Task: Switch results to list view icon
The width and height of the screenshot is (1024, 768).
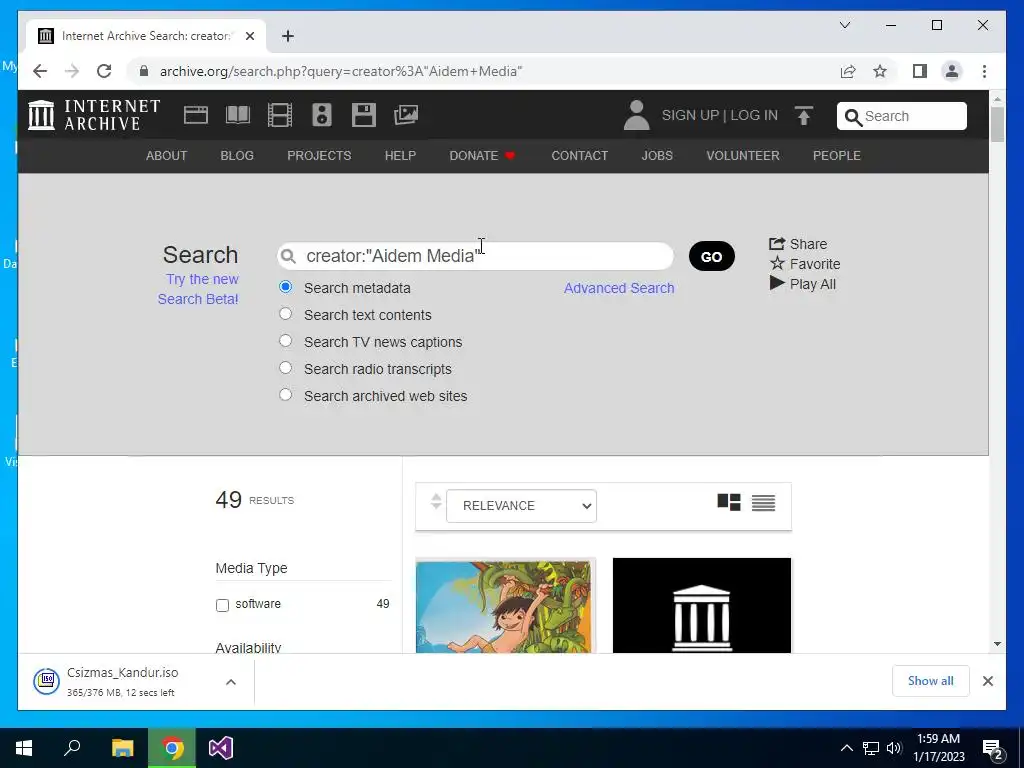Action: [763, 502]
